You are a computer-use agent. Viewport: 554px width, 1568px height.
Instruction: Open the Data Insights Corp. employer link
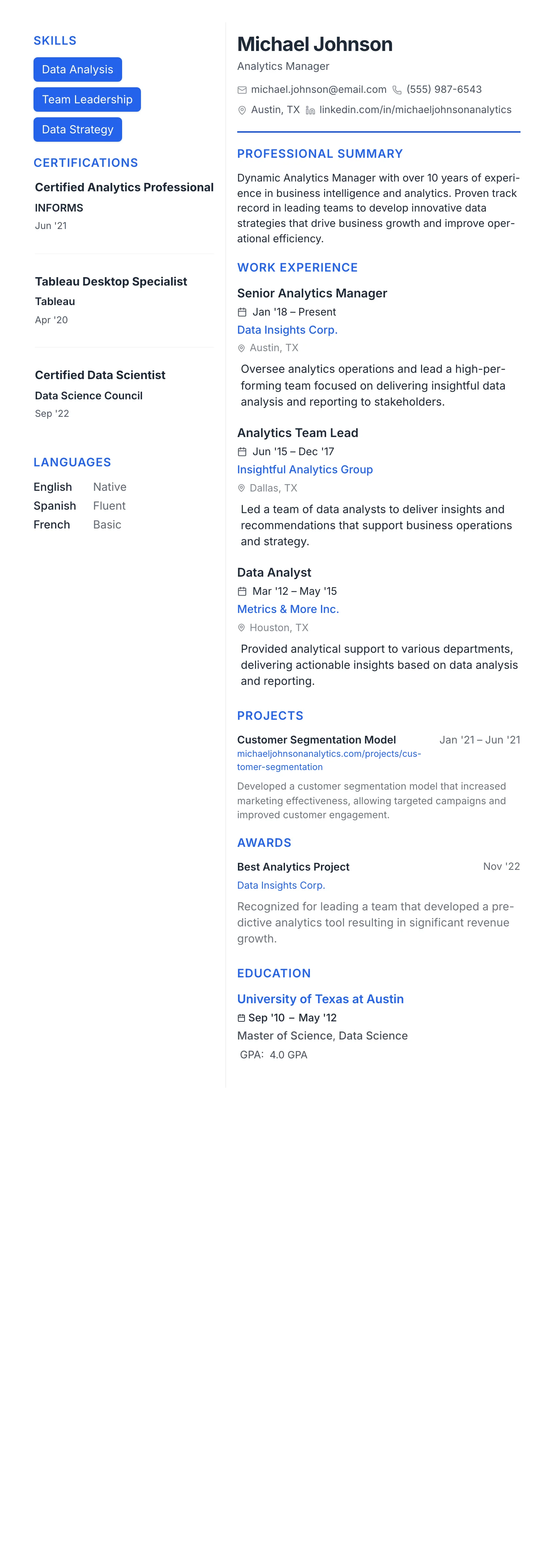click(287, 330)
